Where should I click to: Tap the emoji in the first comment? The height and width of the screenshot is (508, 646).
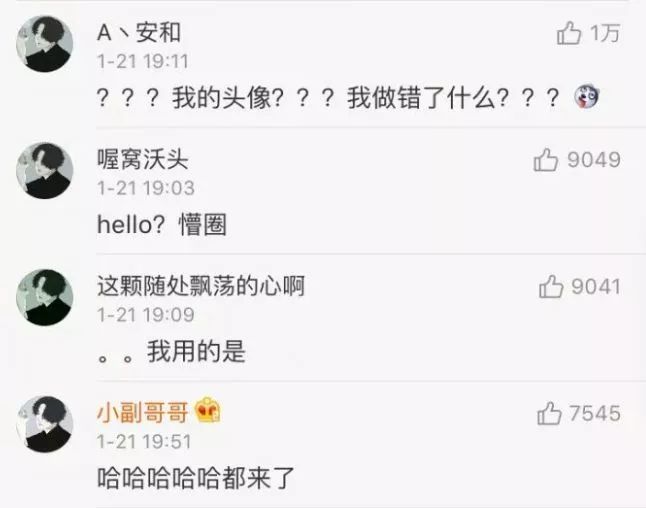click(x=586, y=96)
